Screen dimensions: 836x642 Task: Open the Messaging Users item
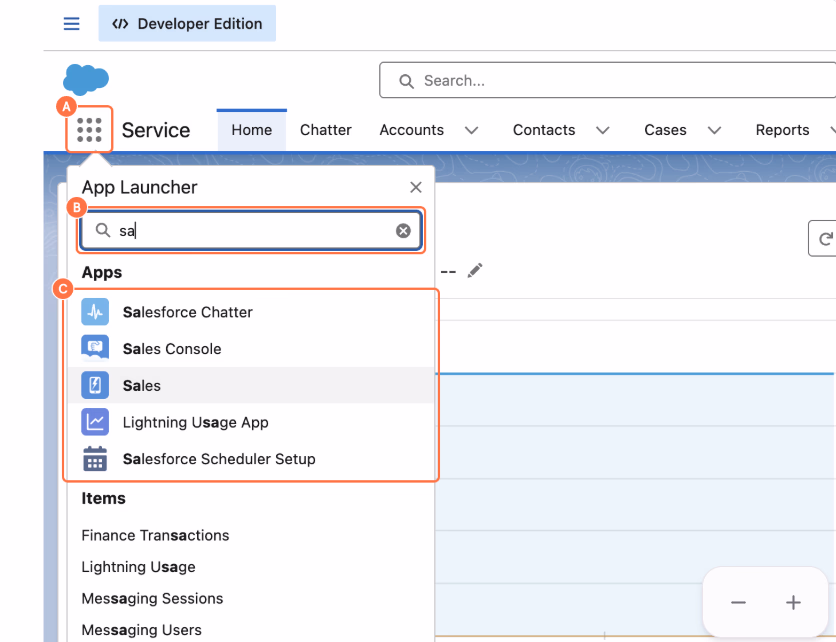pyautogui.click(x=141, y=630)
